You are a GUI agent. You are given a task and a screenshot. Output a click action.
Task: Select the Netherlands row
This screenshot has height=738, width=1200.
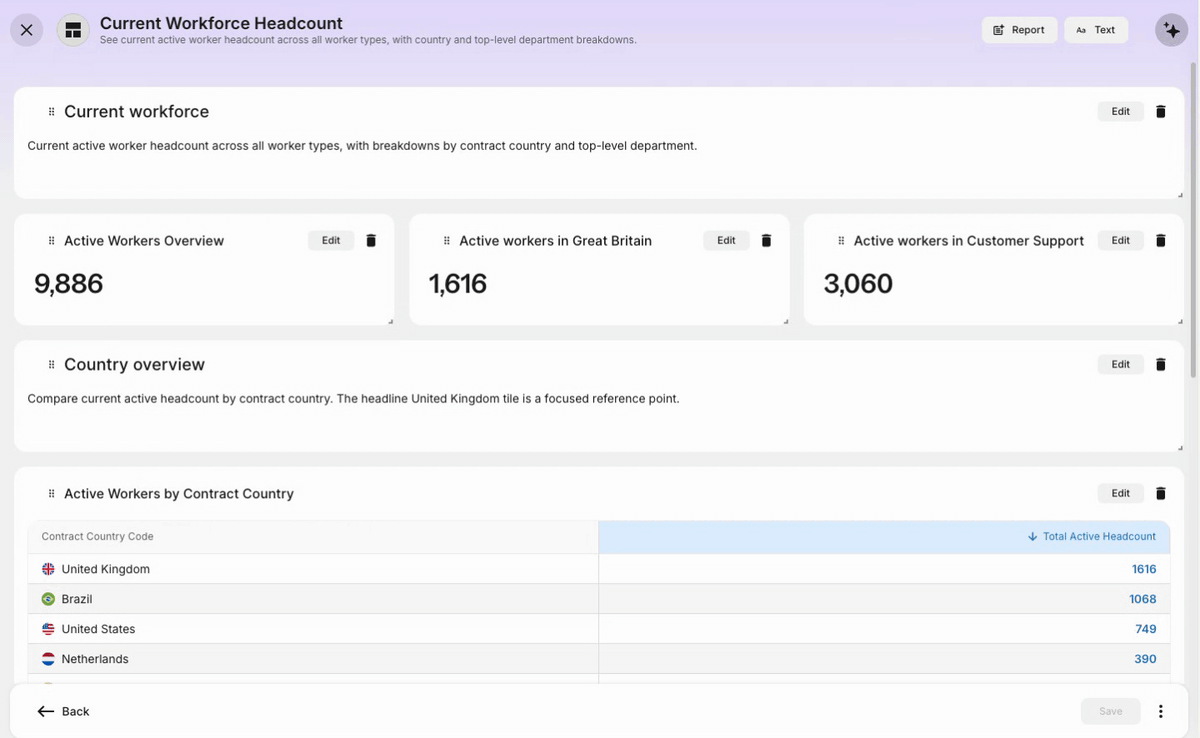point(599,659)
